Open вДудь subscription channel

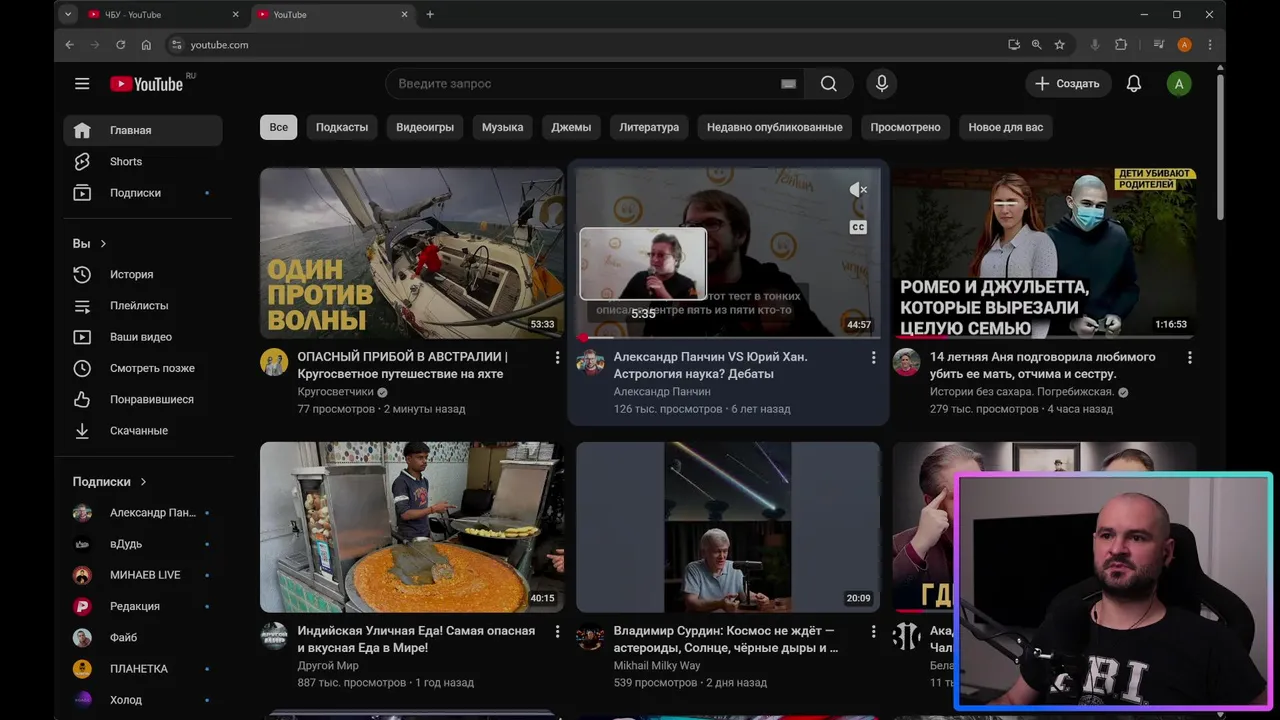[x=143, y=544]
